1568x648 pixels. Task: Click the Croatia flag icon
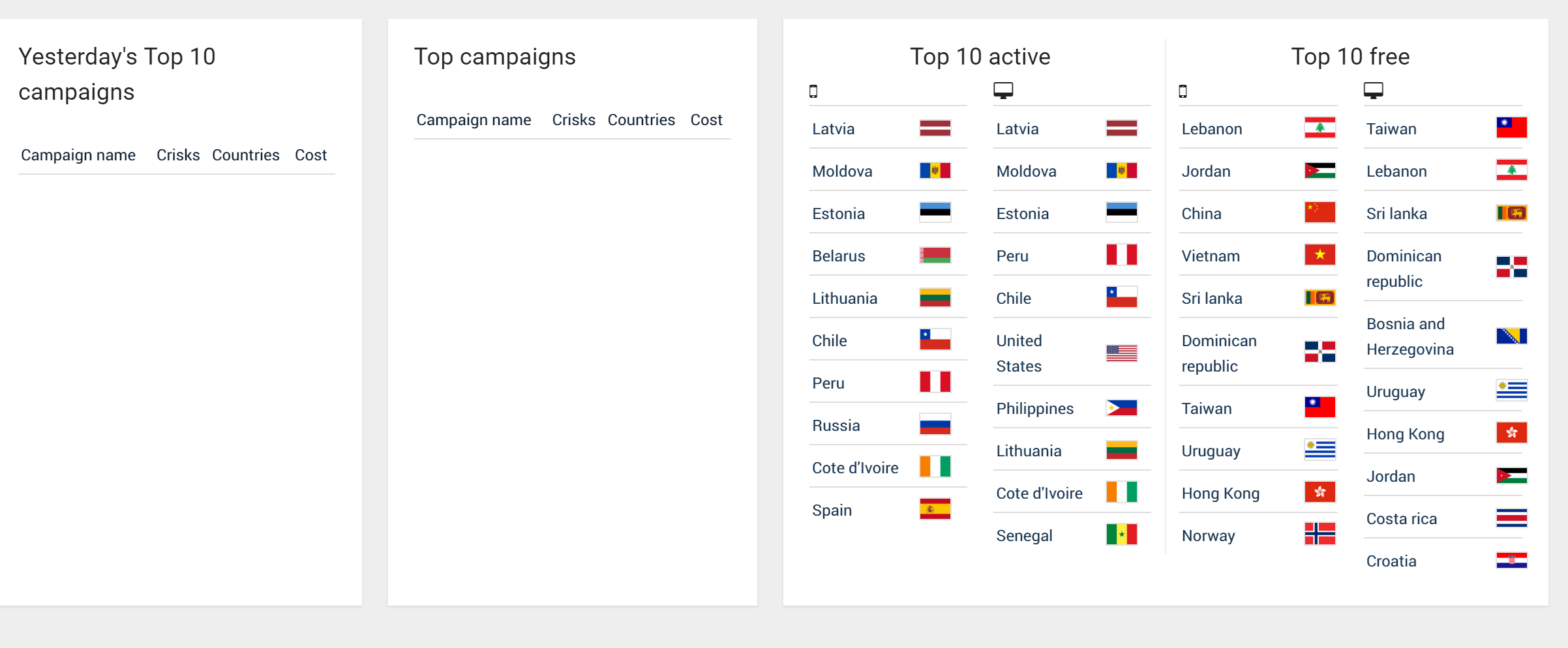click(x=1511, y=561)
